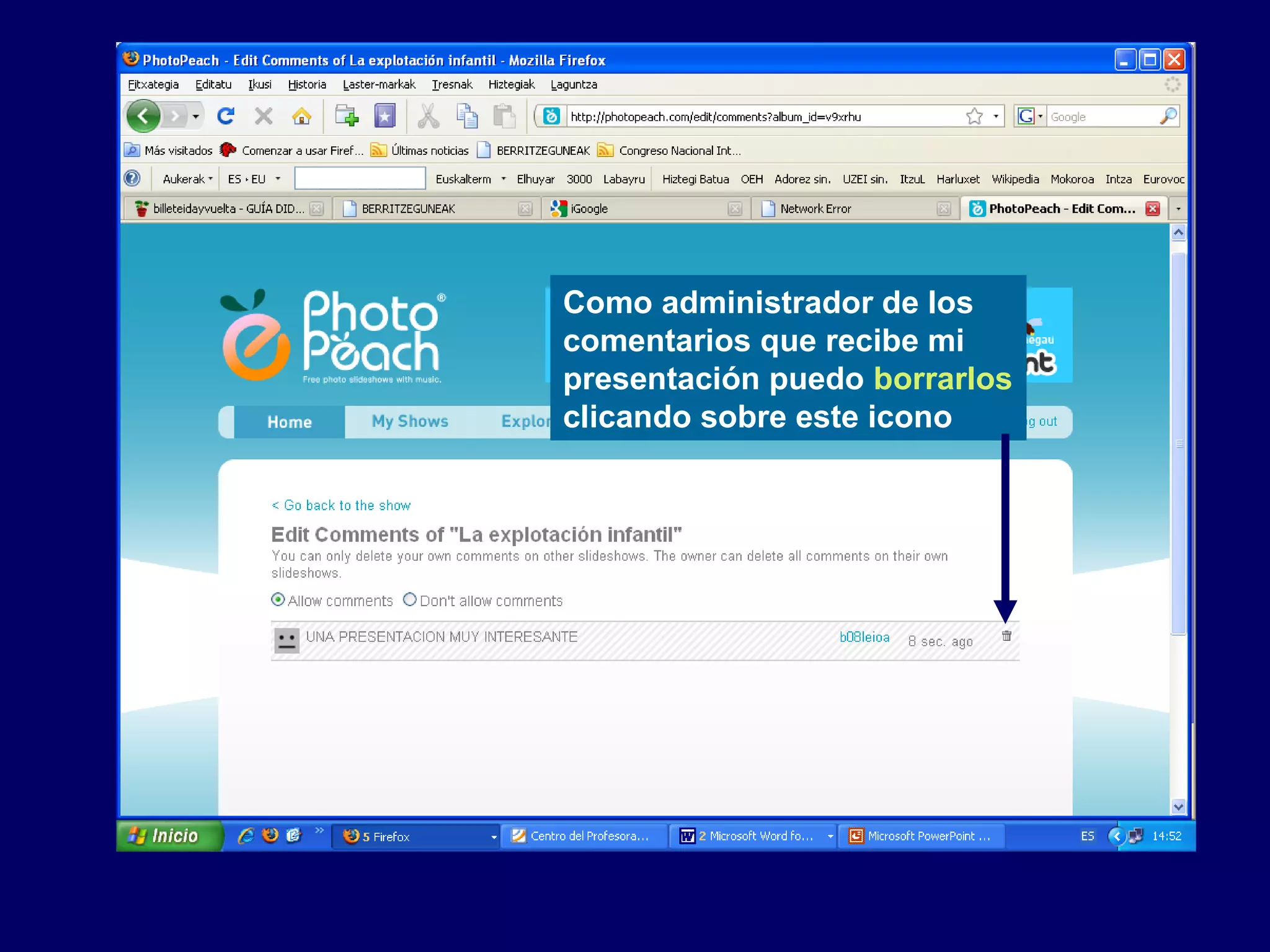Click the Stop loading X icon
1270x952 pixels.
264,116
